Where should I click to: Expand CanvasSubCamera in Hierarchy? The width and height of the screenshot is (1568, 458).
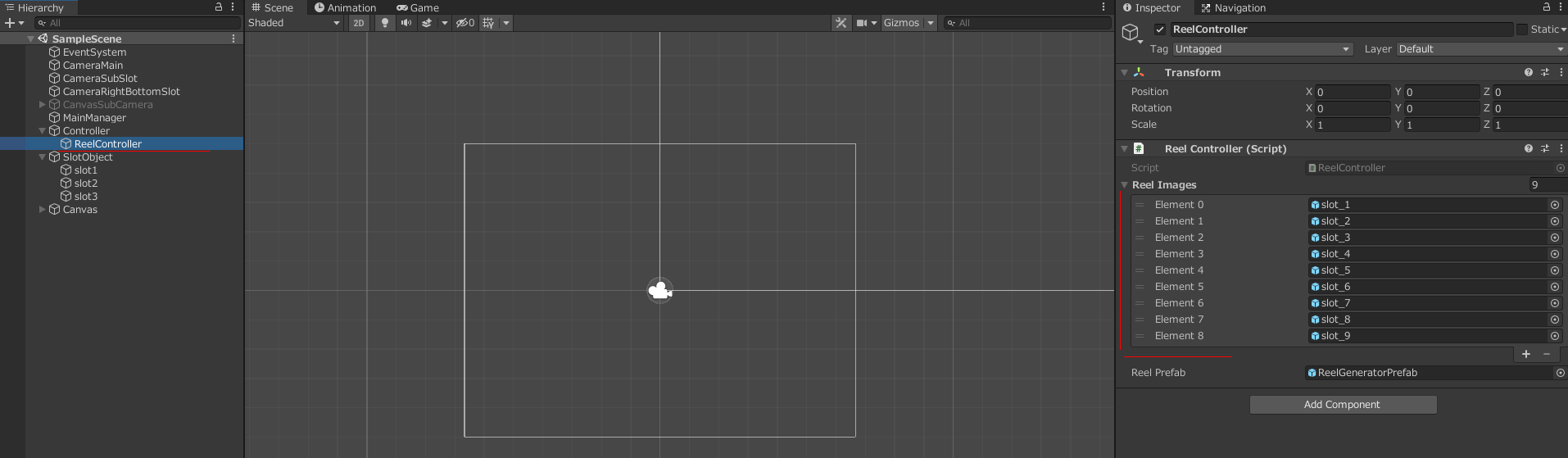tap(43, 104)
